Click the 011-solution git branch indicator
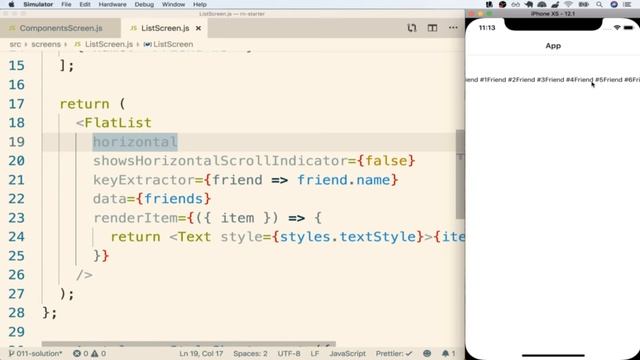 click(36, 353)
